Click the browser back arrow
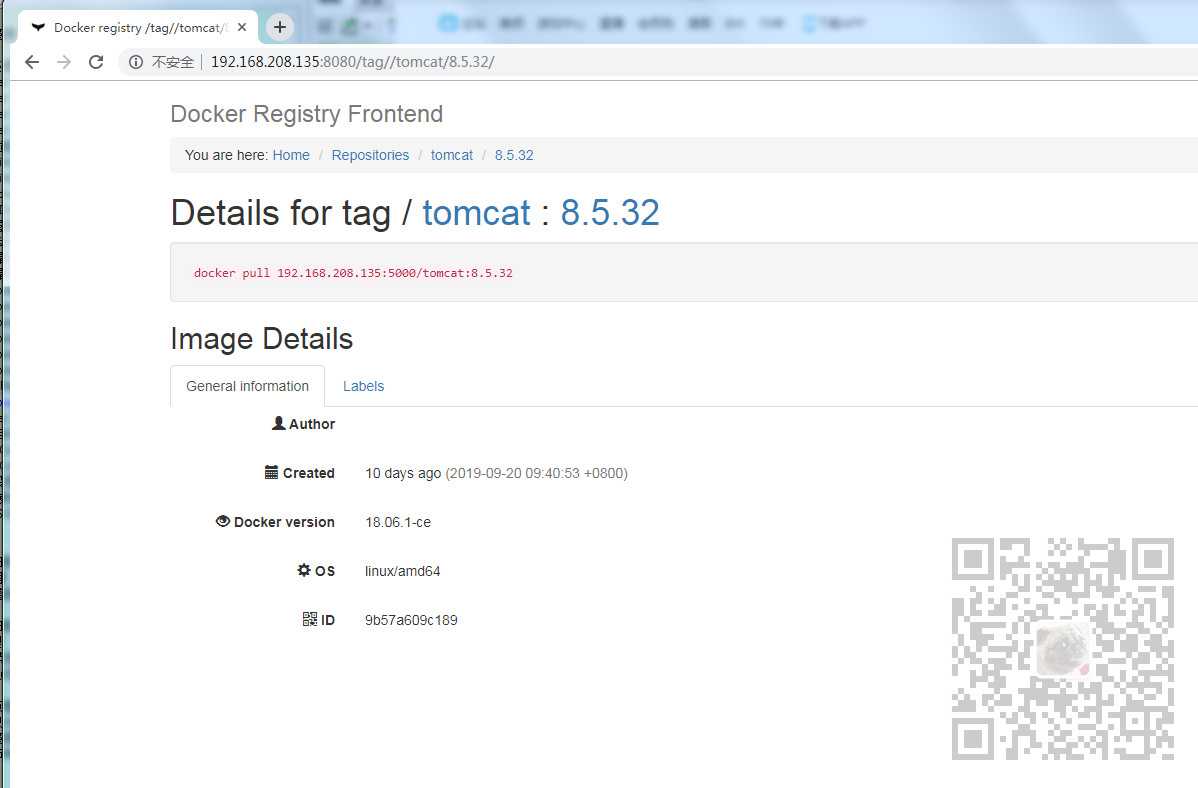This screenshot has height=788, width=1198. 32,62
